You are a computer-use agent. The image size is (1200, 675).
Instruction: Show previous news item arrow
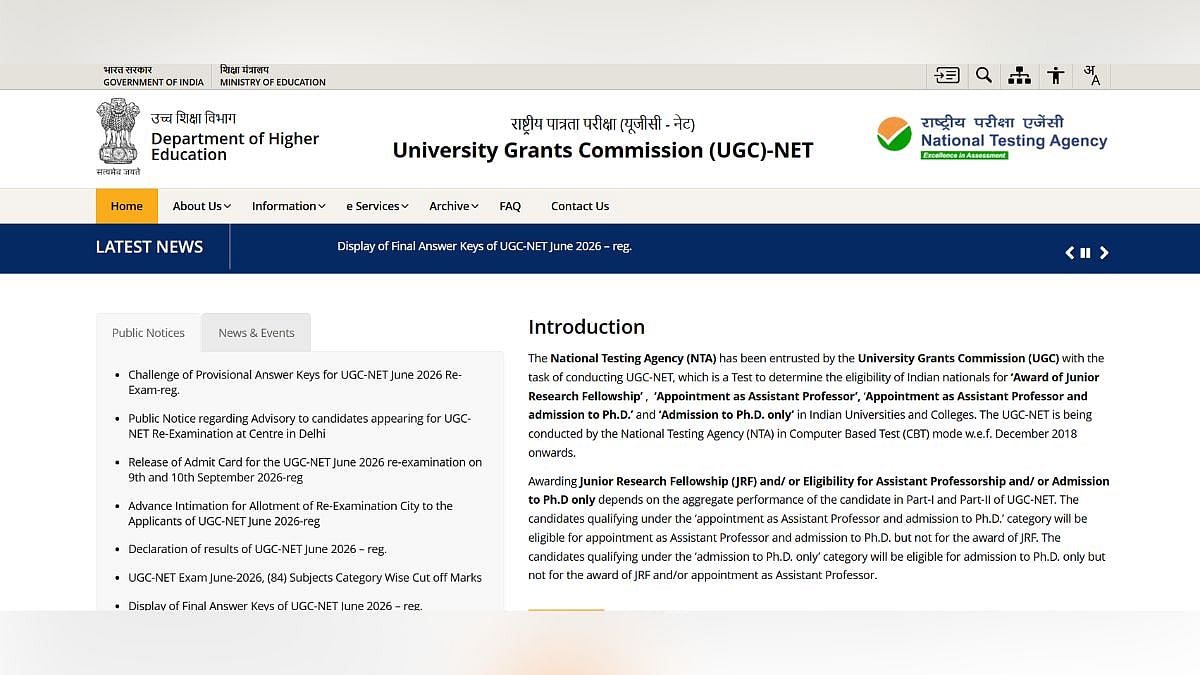(x=1069, y=253)
